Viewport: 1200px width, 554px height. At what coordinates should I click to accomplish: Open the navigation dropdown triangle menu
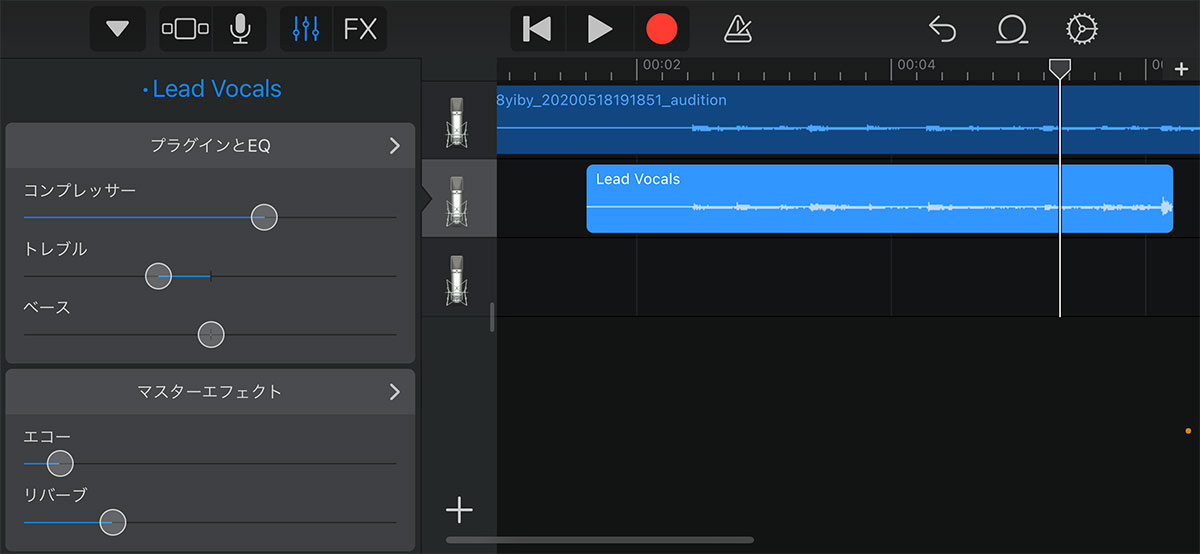[118, 29]
